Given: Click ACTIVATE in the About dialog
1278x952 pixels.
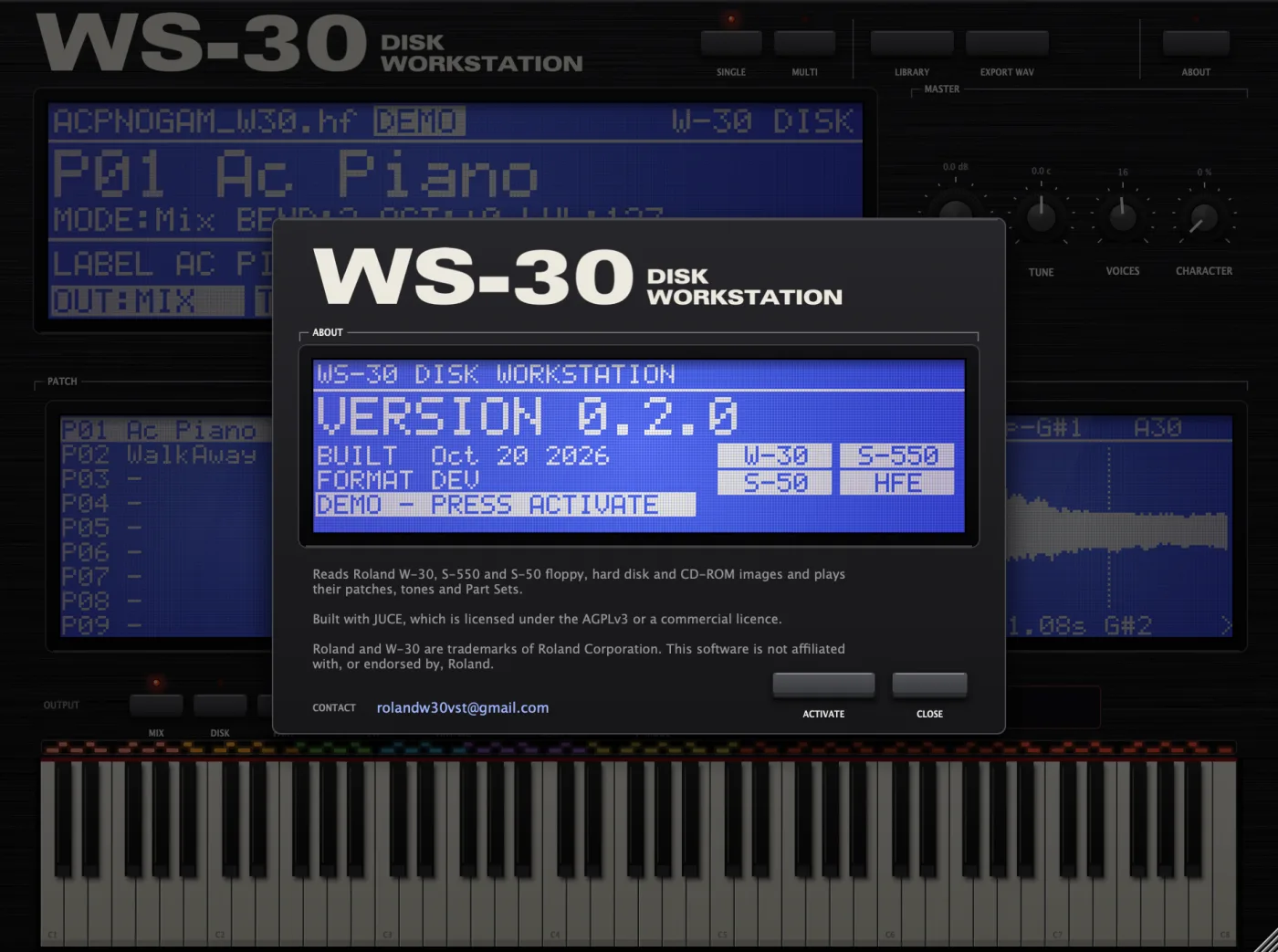Looking at the screenshot, I should pos(823,685).
